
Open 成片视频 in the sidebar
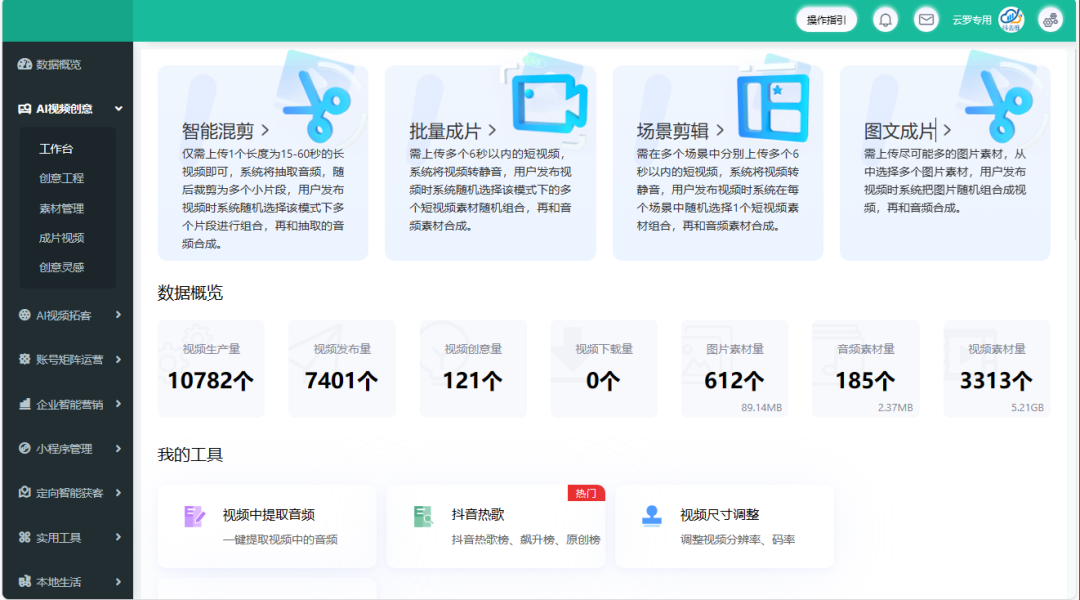coord(61,238)
